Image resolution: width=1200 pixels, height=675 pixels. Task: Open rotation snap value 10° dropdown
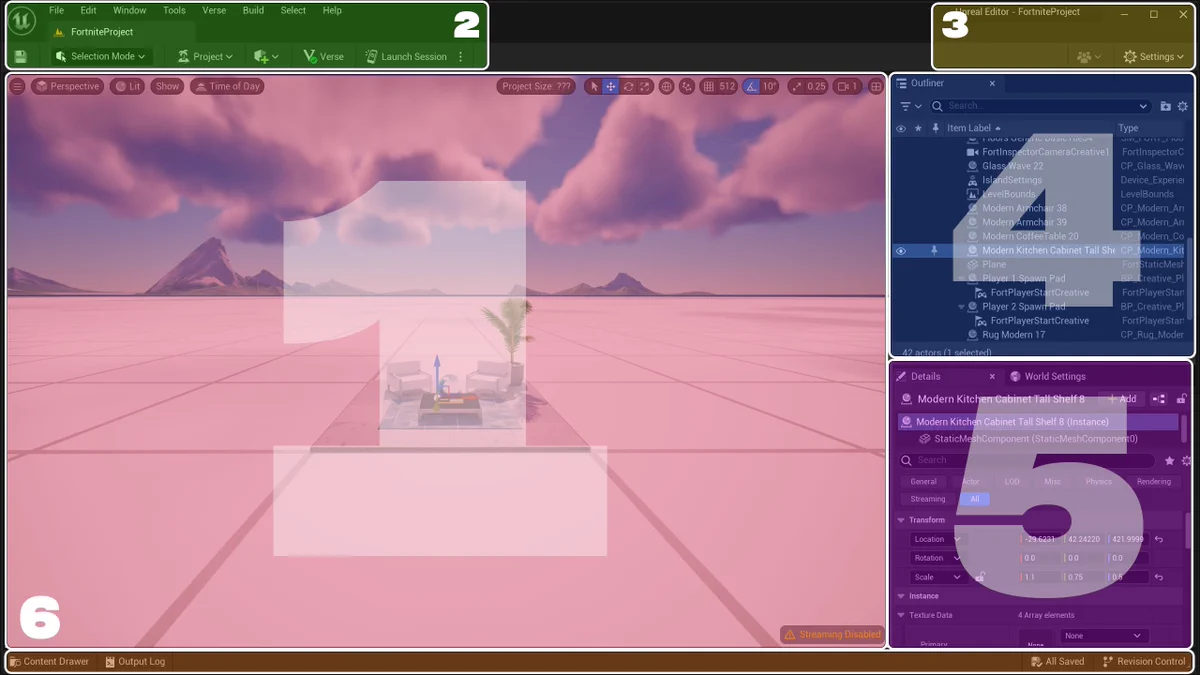[770, 86]
